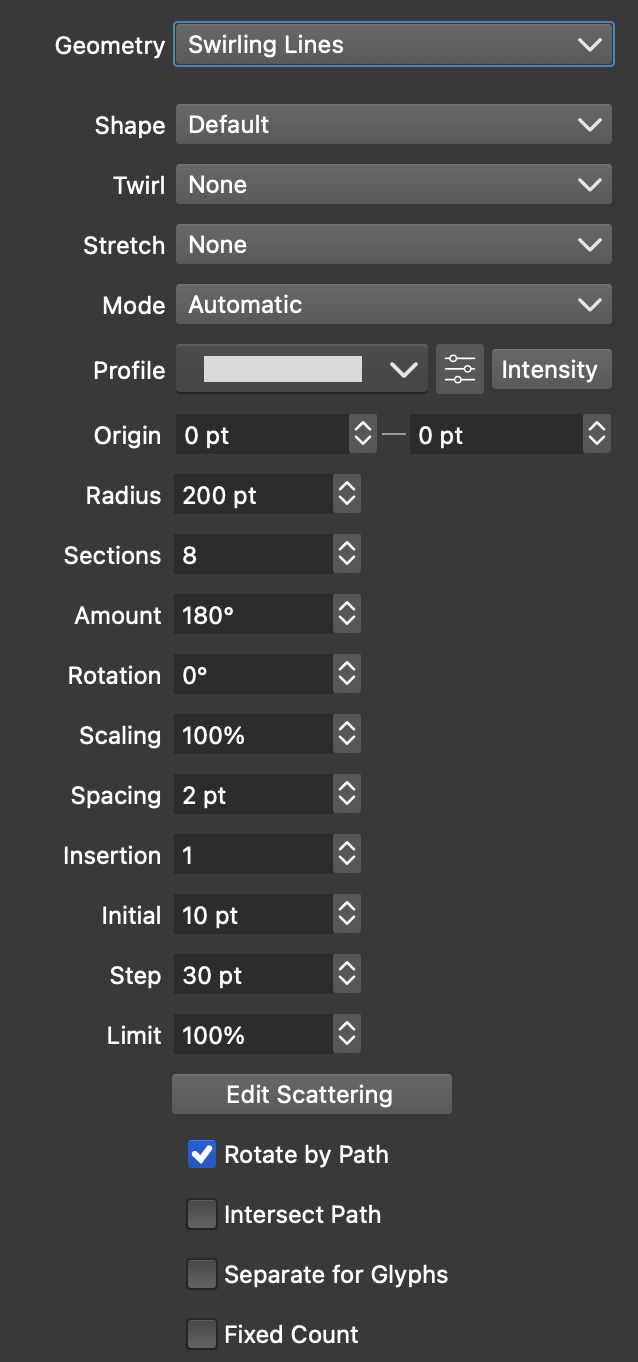Screen dimensions: 638x1362
Task: Click the Scaling stepper arrows
Action: pyautogui.click(x=347, y=735)
